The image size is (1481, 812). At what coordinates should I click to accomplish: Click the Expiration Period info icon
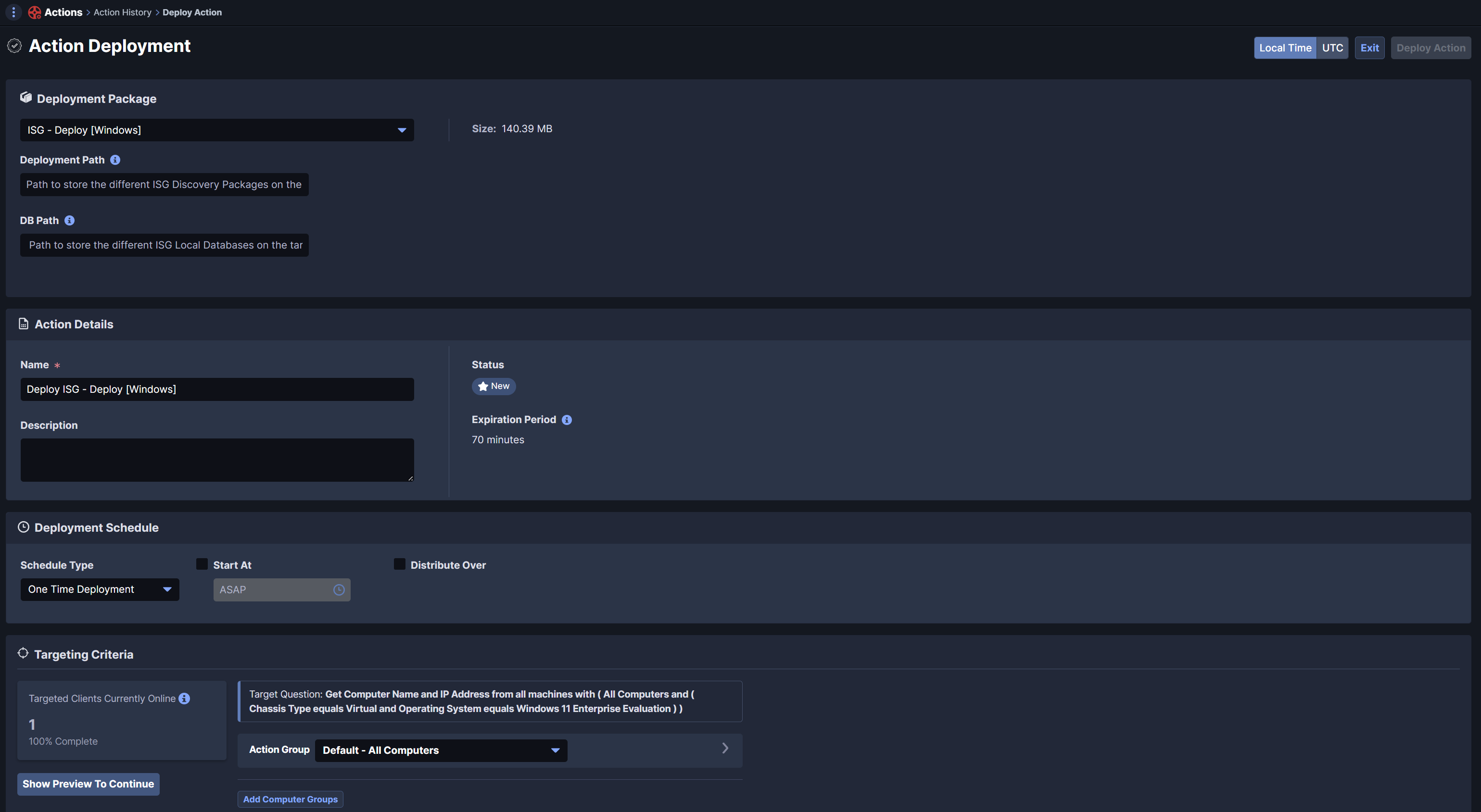click(566, 420)
